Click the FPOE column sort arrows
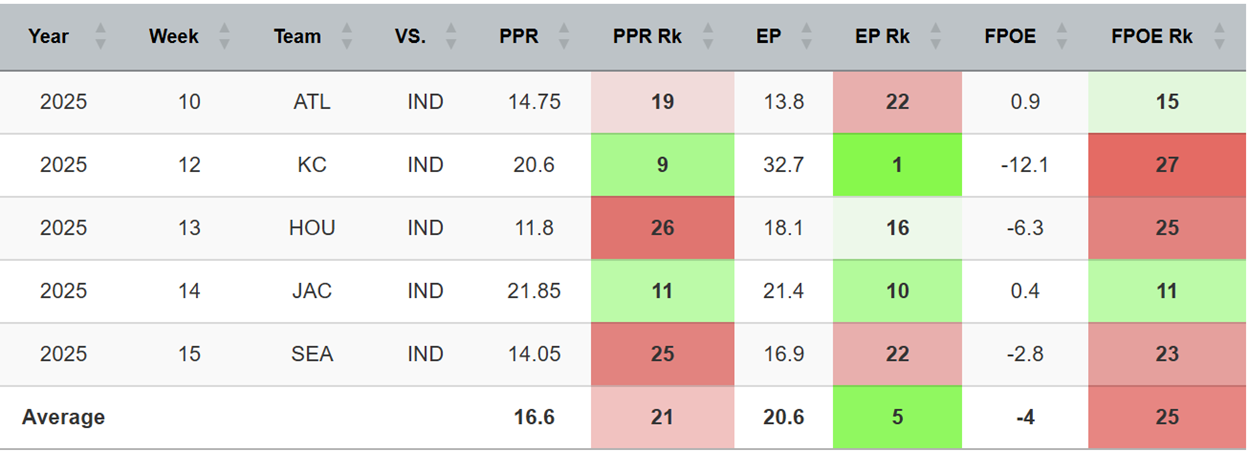This screenshot has width=1248, height=451. (1061, 37)
